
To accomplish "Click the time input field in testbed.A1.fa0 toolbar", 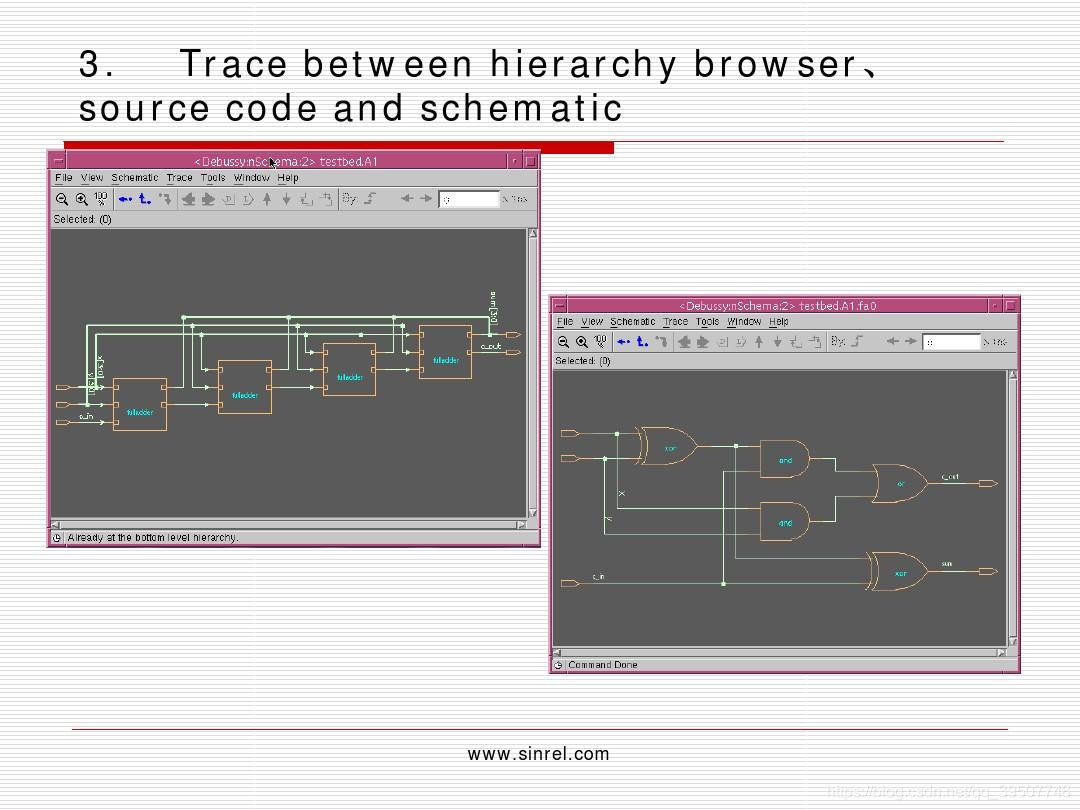I will 951,342.
